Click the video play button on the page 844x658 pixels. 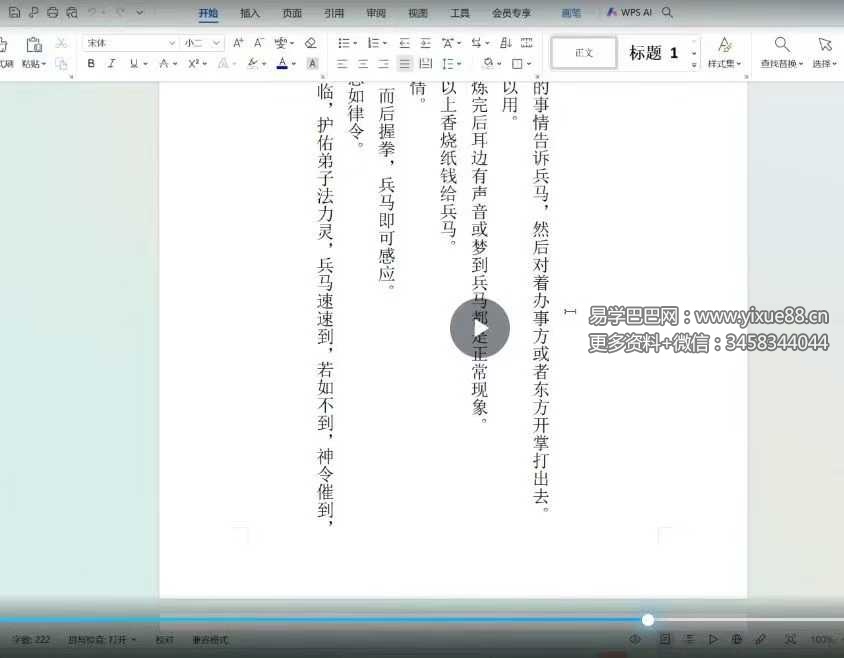pyautogui.click(x=478, y=327)
